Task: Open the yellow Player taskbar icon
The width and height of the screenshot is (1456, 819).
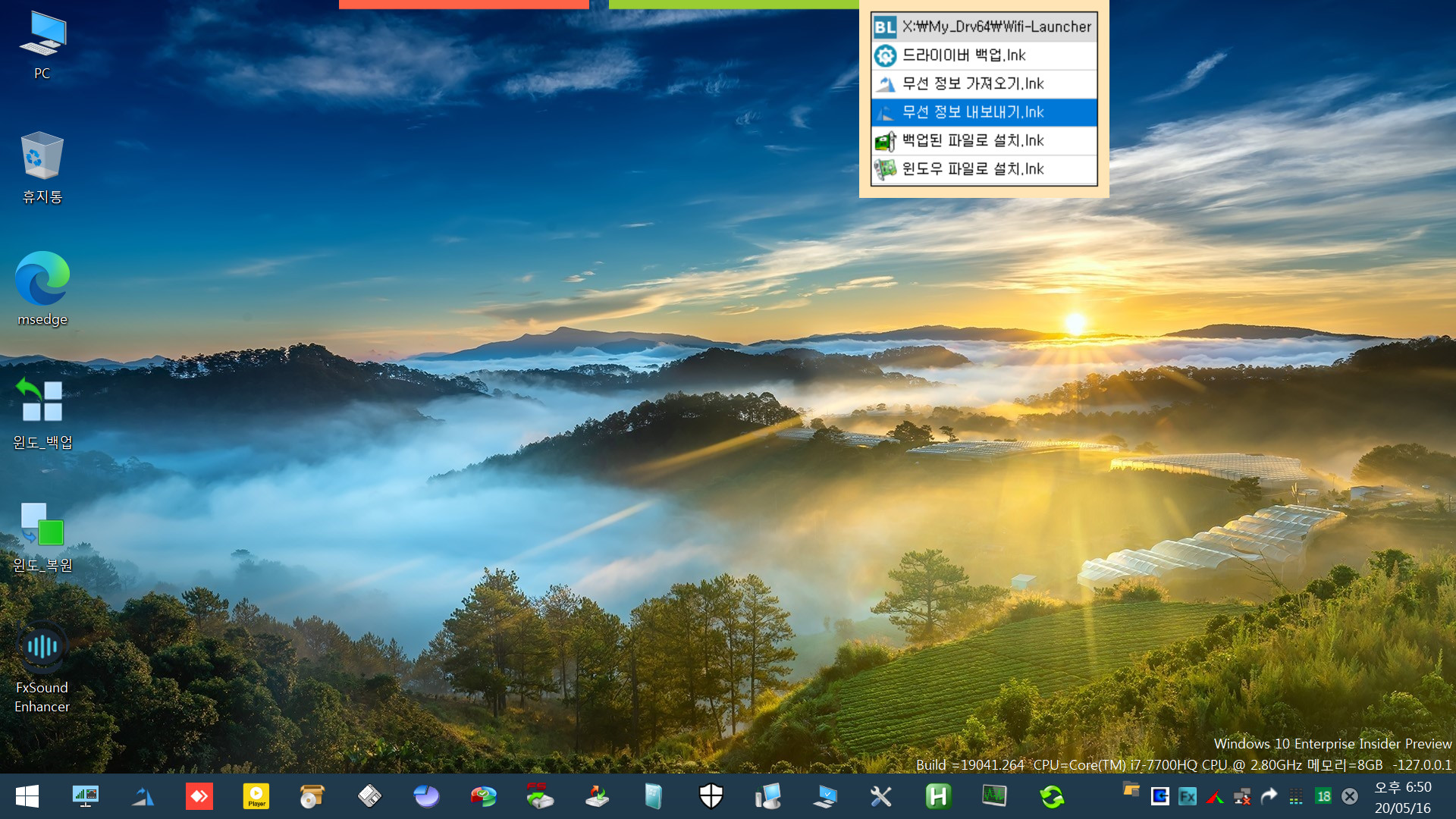Action: [256, 796]
